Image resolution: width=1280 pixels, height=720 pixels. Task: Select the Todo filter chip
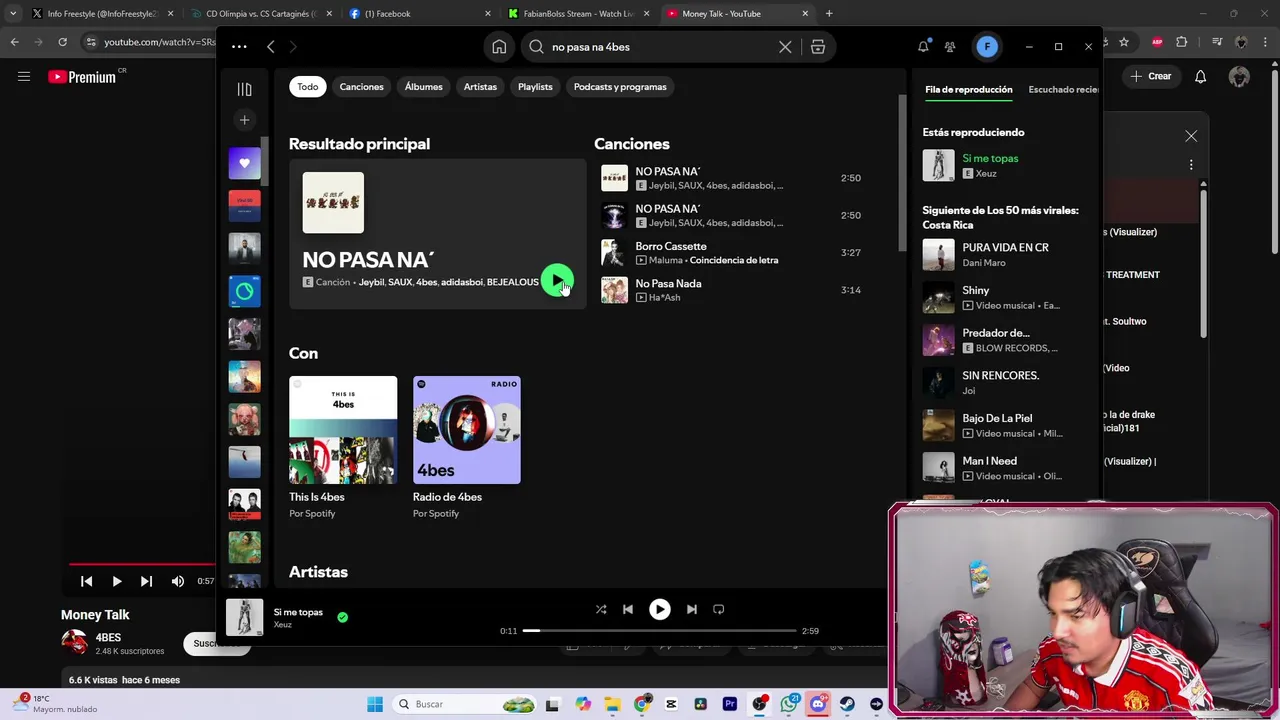(307, 87)
